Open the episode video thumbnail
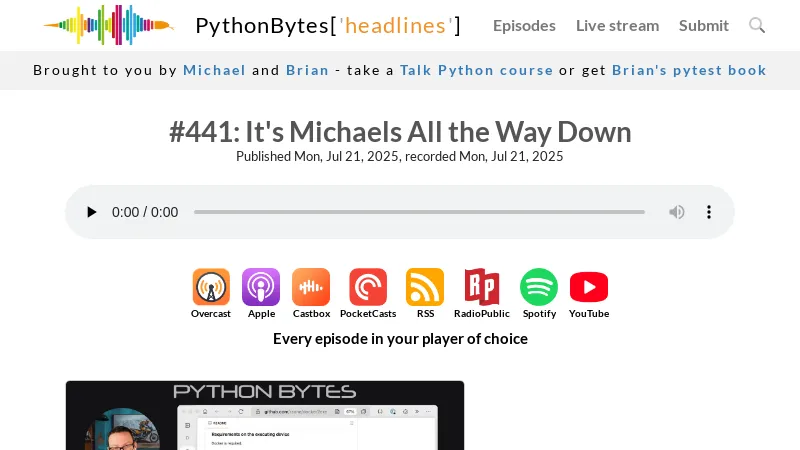800x450 pixels. [265, 415]
